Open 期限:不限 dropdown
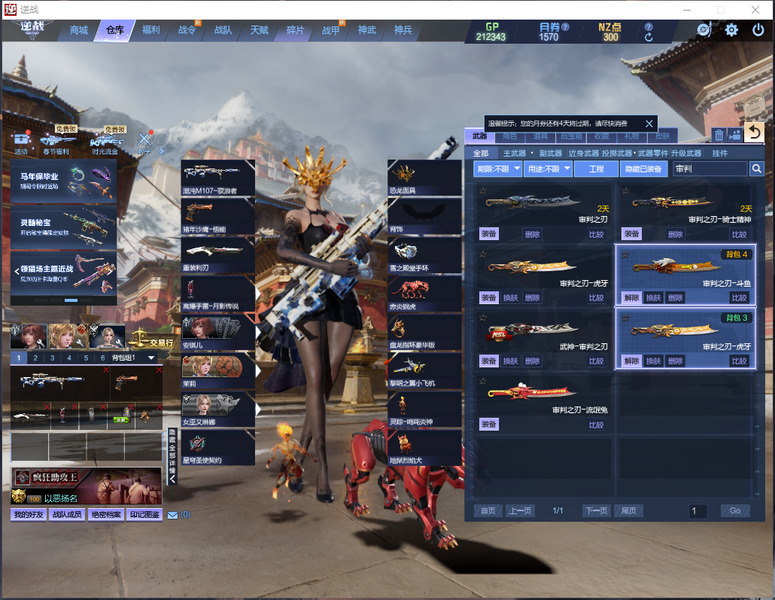The height and width of the screenshot is (600, 775). tap(497, 169)
